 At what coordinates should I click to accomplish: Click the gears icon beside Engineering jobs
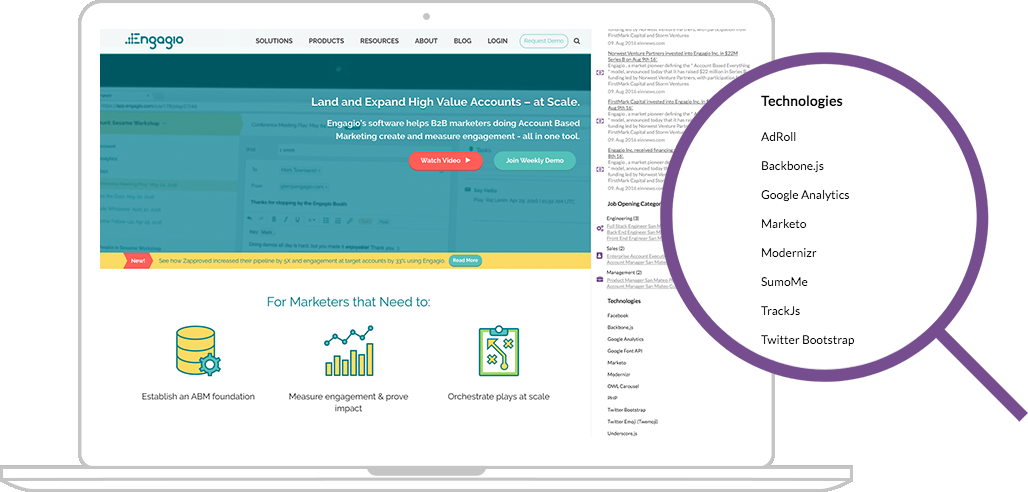(x=600, y=228)
